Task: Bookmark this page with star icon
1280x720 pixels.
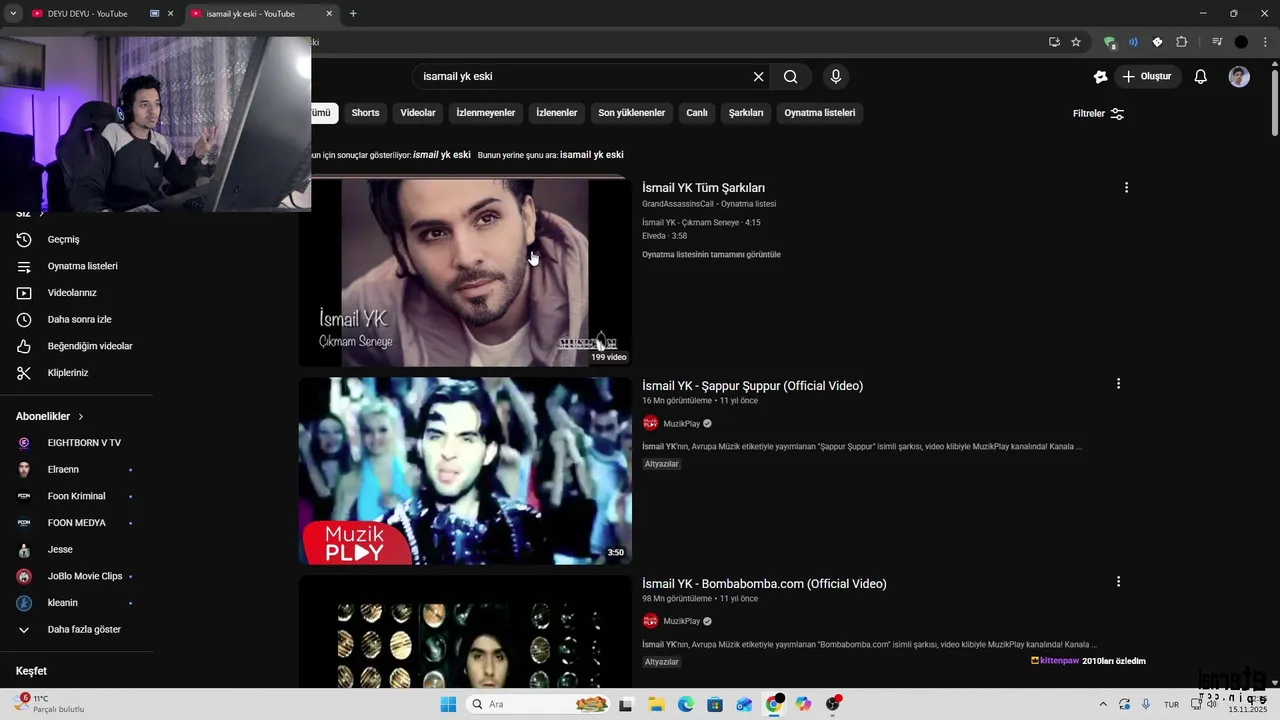Action: [1076, 42]
